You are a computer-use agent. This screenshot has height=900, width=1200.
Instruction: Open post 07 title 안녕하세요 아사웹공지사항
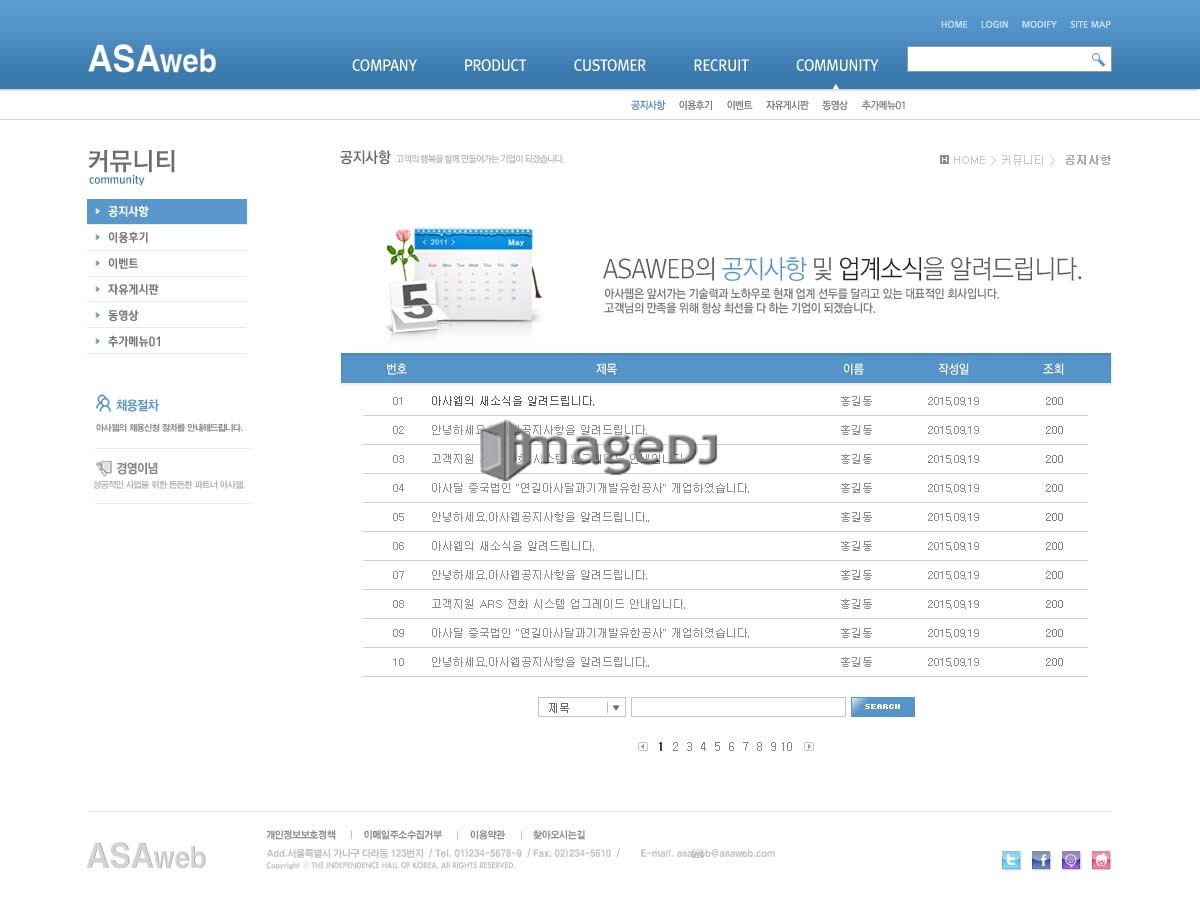coord(539,575)
